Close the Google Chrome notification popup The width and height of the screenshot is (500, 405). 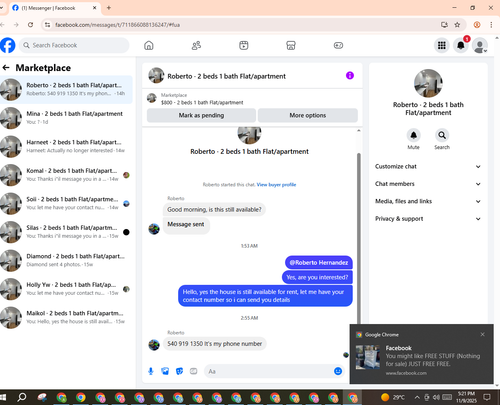(482, 334)
